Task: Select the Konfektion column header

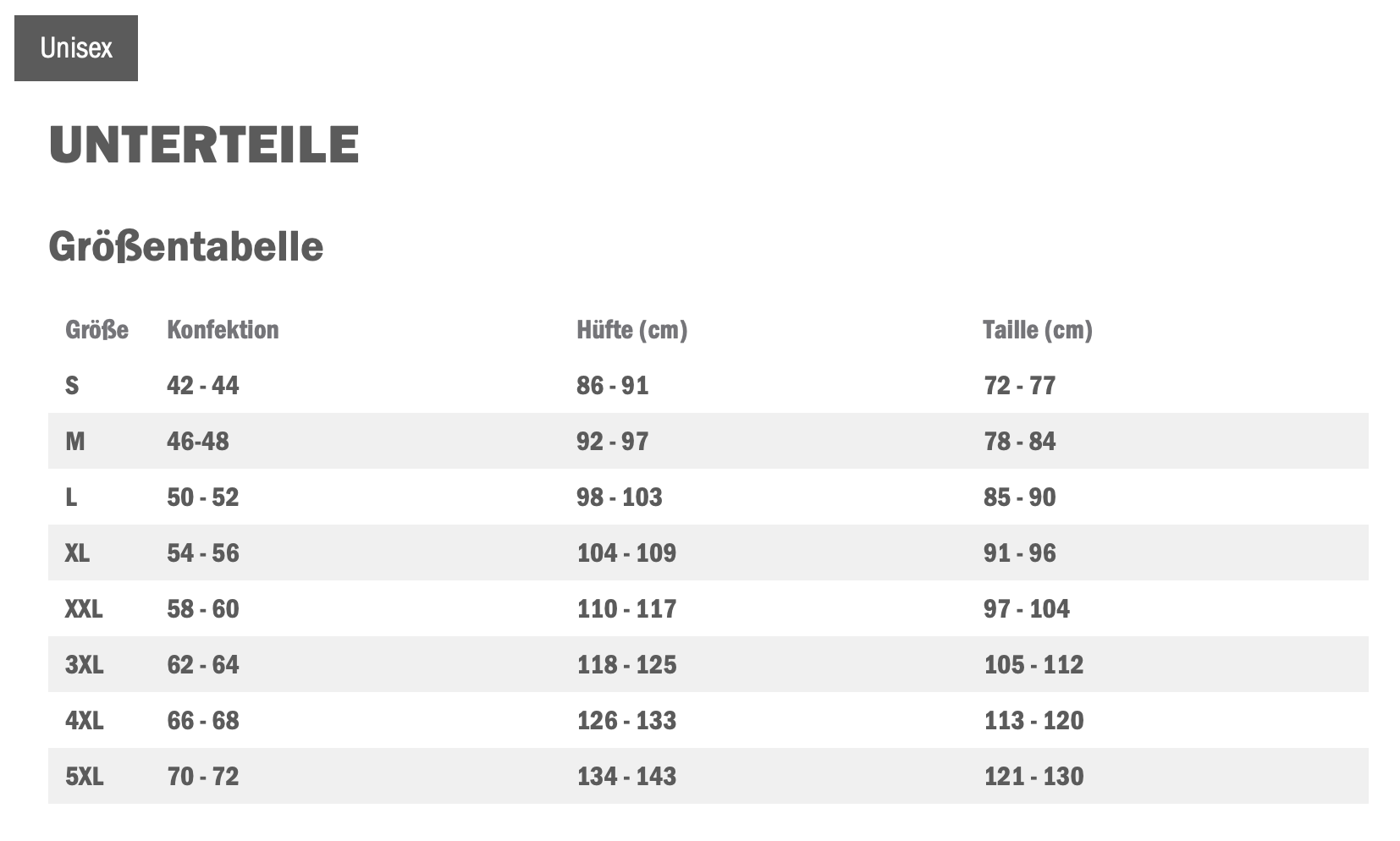Action: 223,330
